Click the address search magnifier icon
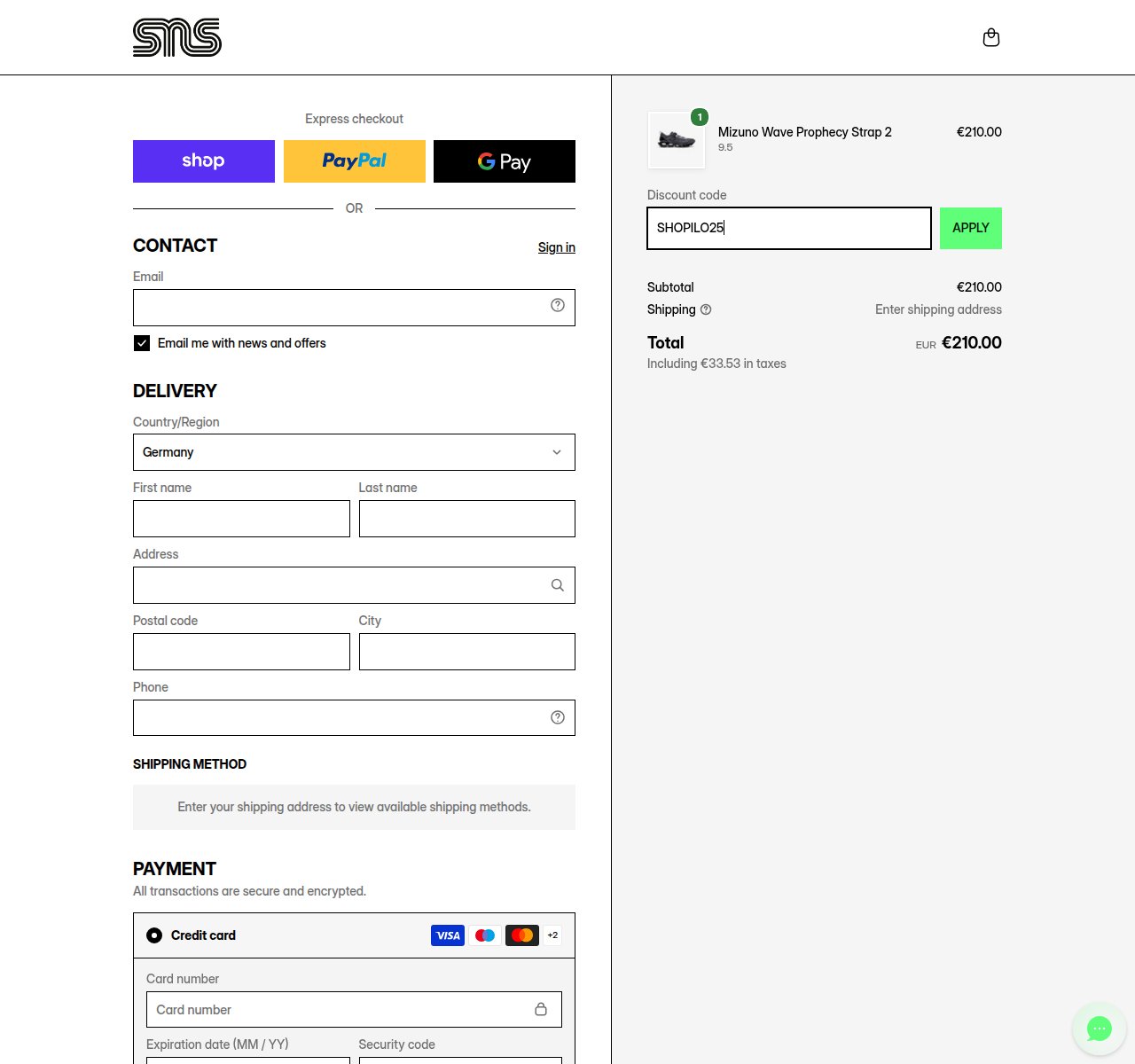 pyautogui.click(x=558, y=585)
